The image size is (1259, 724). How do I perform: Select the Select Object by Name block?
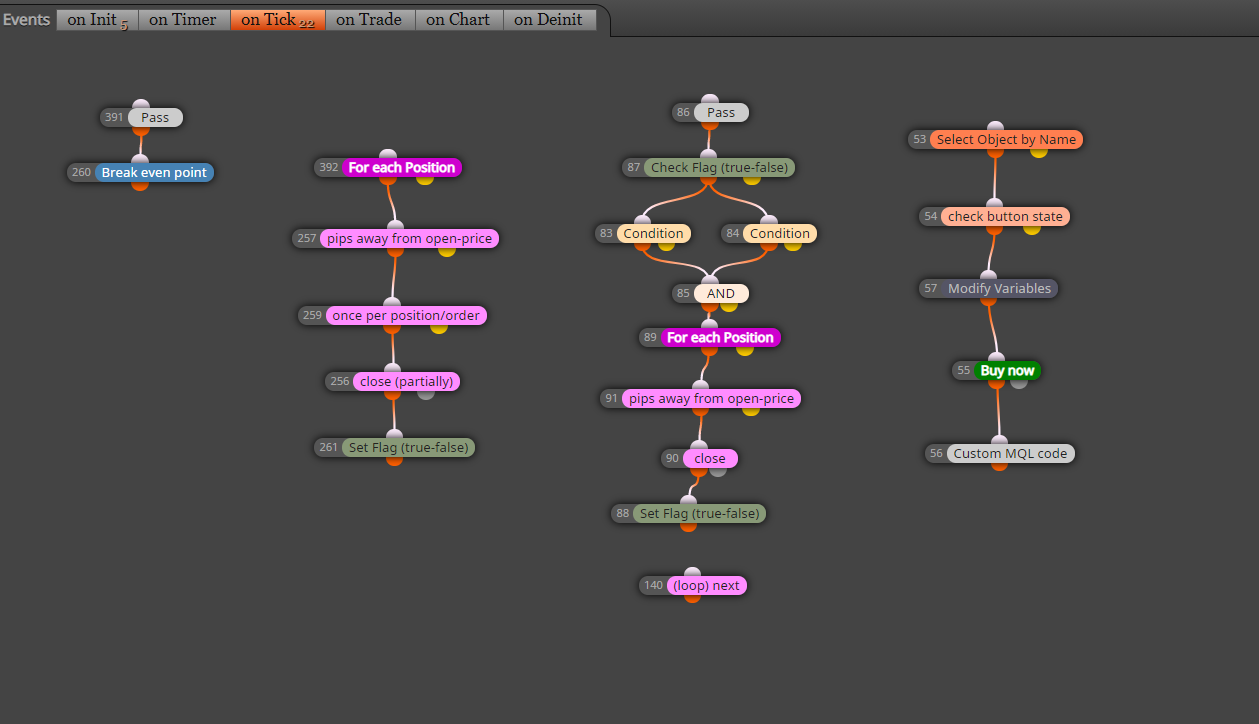1006,139
